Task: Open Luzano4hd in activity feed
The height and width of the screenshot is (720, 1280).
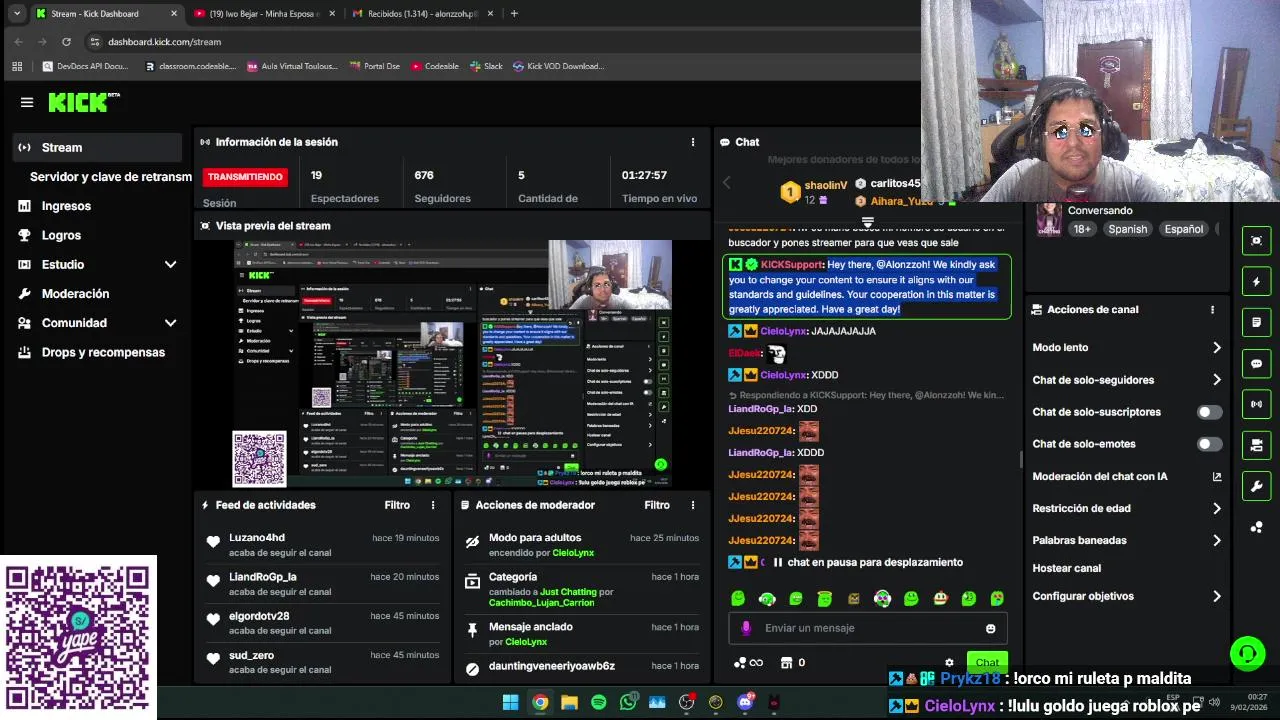Action: [257, 538]
